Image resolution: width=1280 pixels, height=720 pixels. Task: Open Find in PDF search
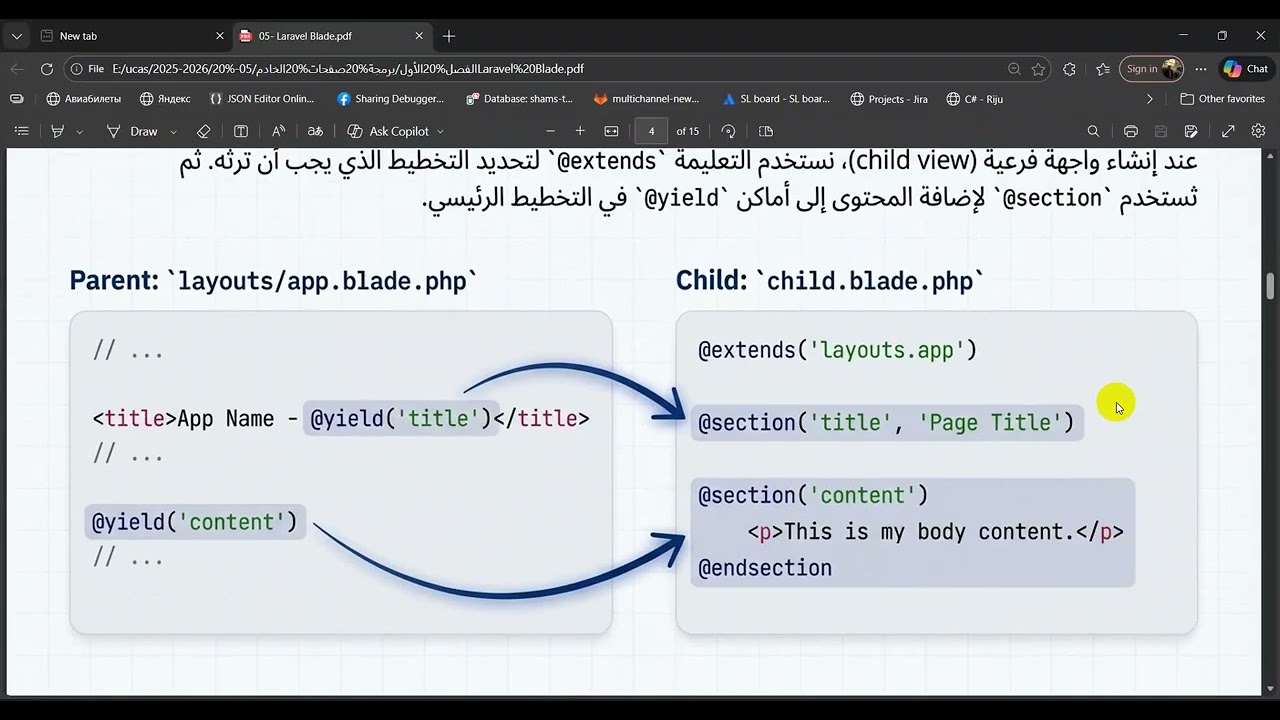click(1093, 131)
